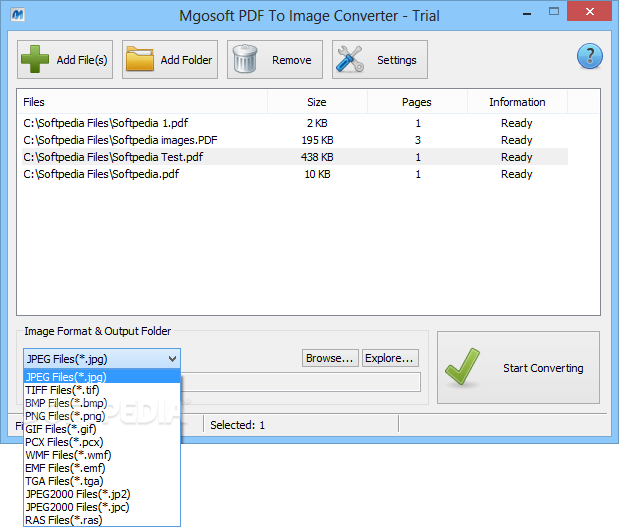Choose JPEG2000 Files(*.jp2) format option

pos(102,494)
